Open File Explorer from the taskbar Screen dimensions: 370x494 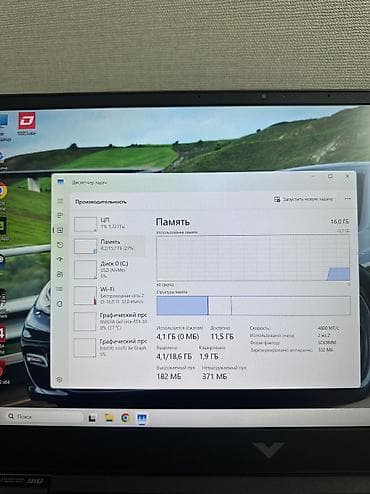tap(109, 417)
